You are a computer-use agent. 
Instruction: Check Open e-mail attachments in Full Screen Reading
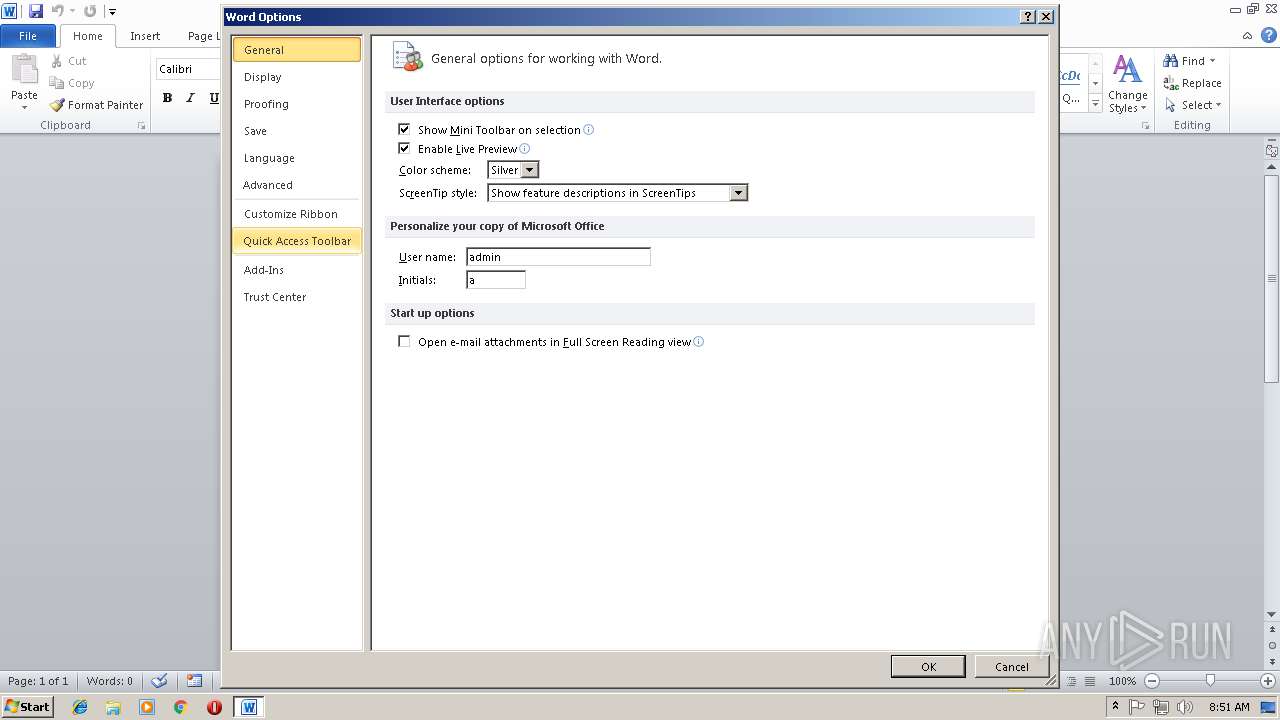pos(404,341)
